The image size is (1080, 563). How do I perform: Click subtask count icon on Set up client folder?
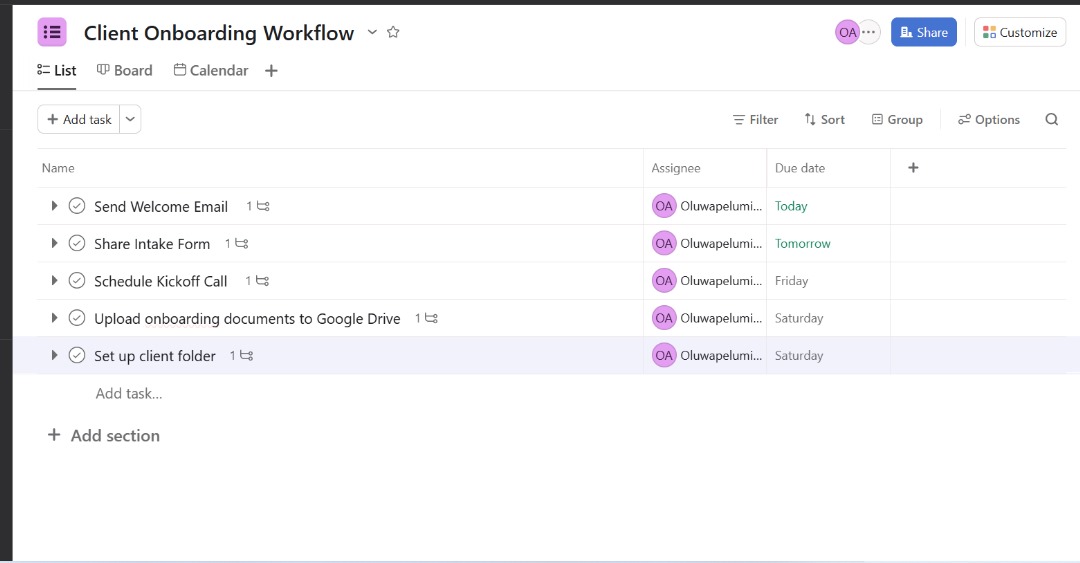point(241,356)
